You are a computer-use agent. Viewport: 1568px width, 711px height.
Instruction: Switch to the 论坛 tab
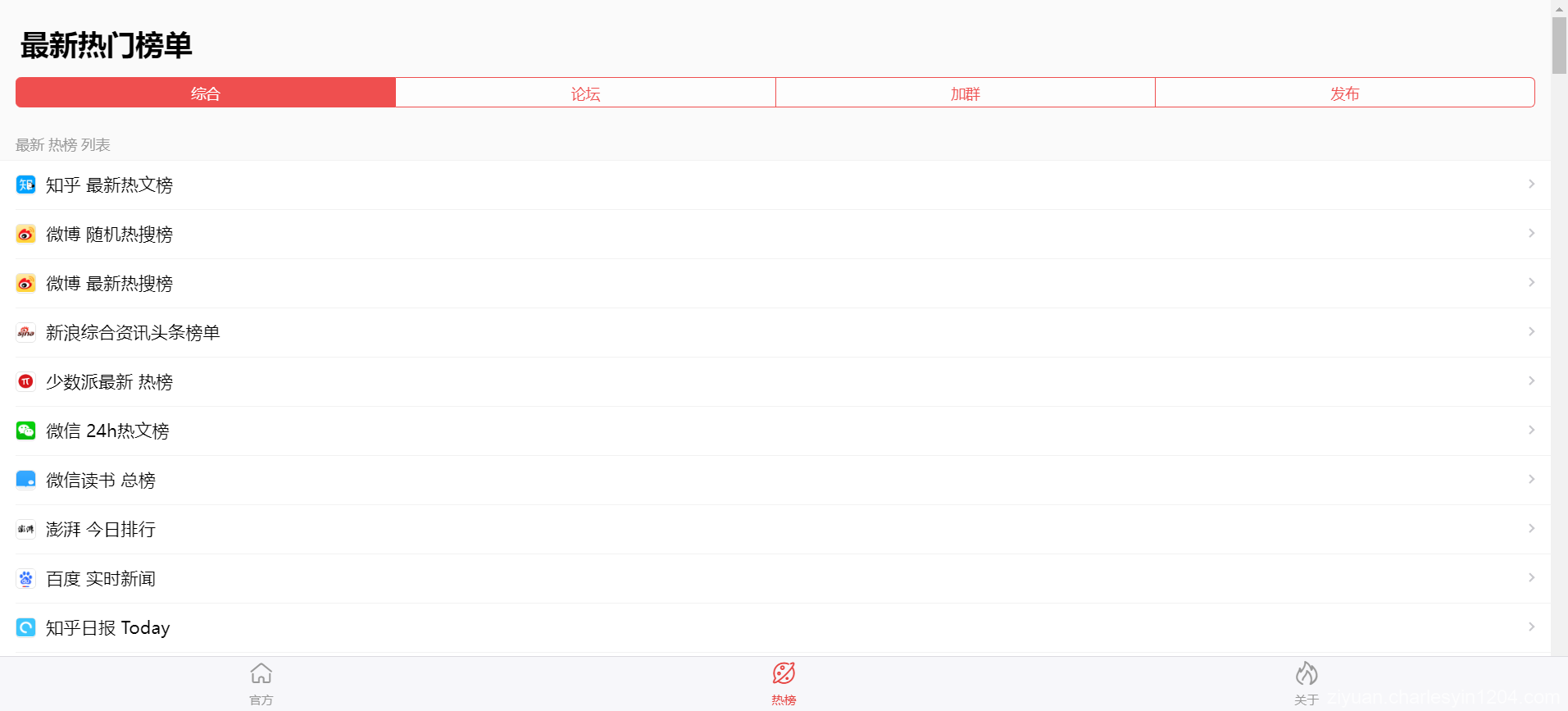coord(585,93)
